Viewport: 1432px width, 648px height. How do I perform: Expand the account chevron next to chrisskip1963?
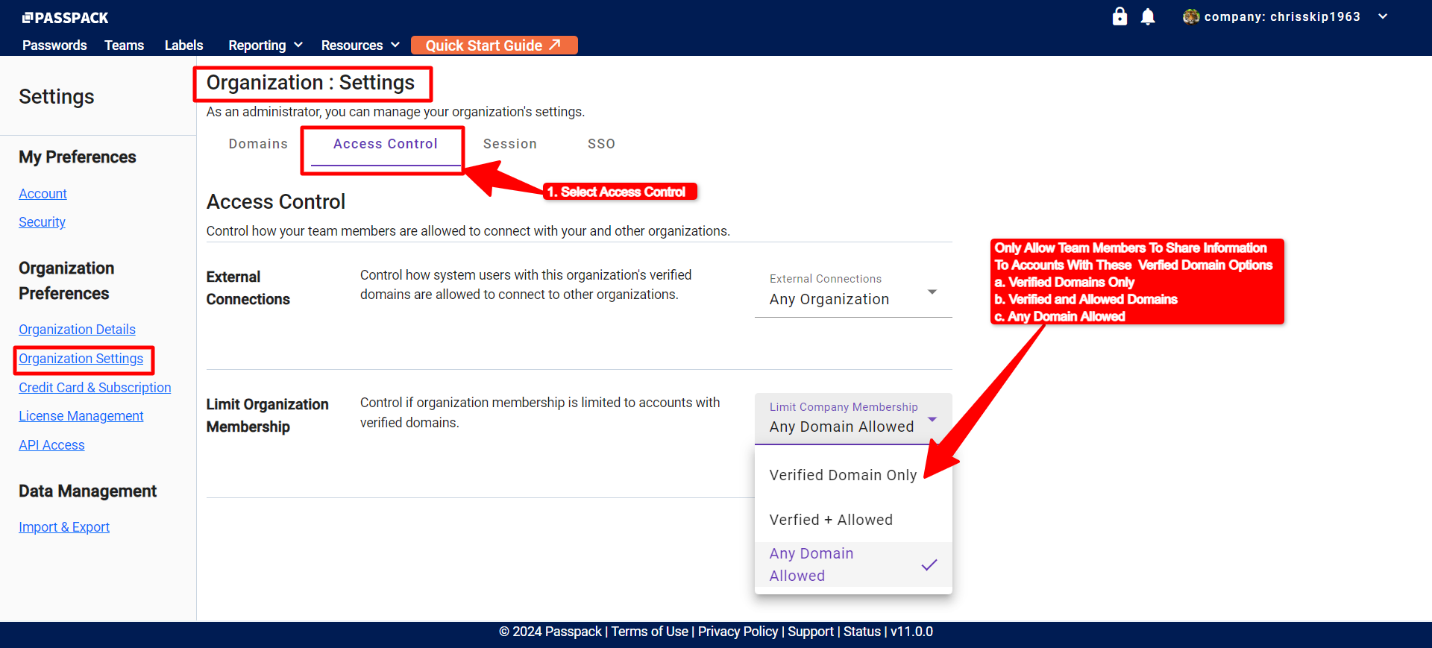(1383, 16)
